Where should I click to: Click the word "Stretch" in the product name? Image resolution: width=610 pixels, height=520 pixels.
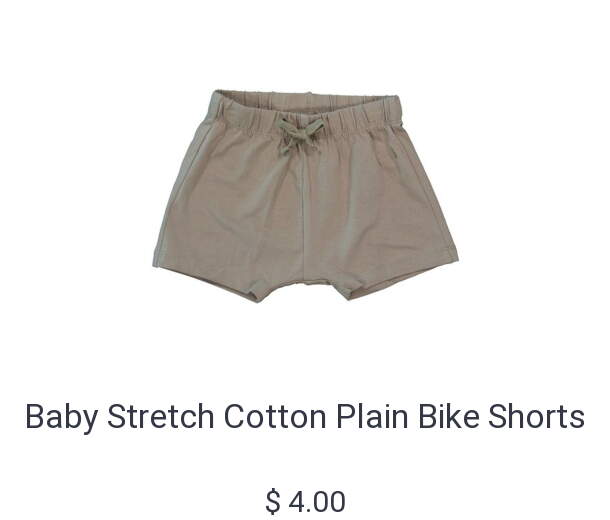(160, 416)
